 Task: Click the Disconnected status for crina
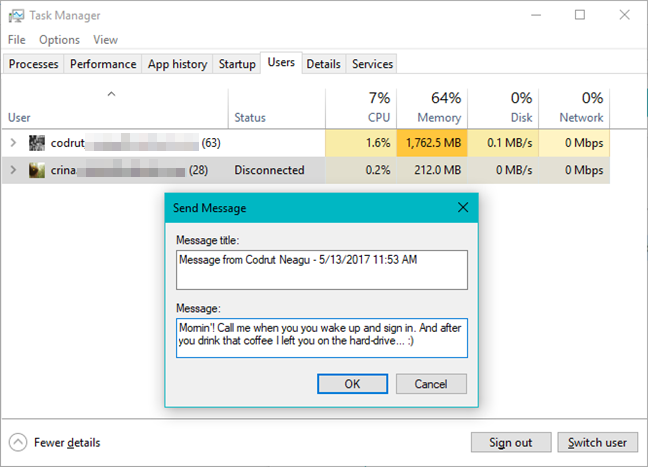point(269,170)
